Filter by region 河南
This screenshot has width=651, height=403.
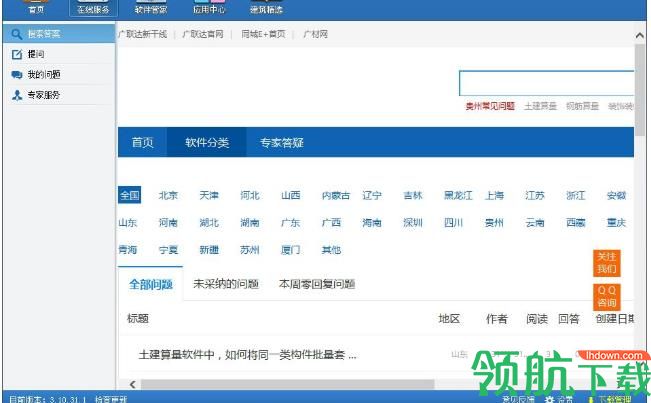(x=168, y=222)
